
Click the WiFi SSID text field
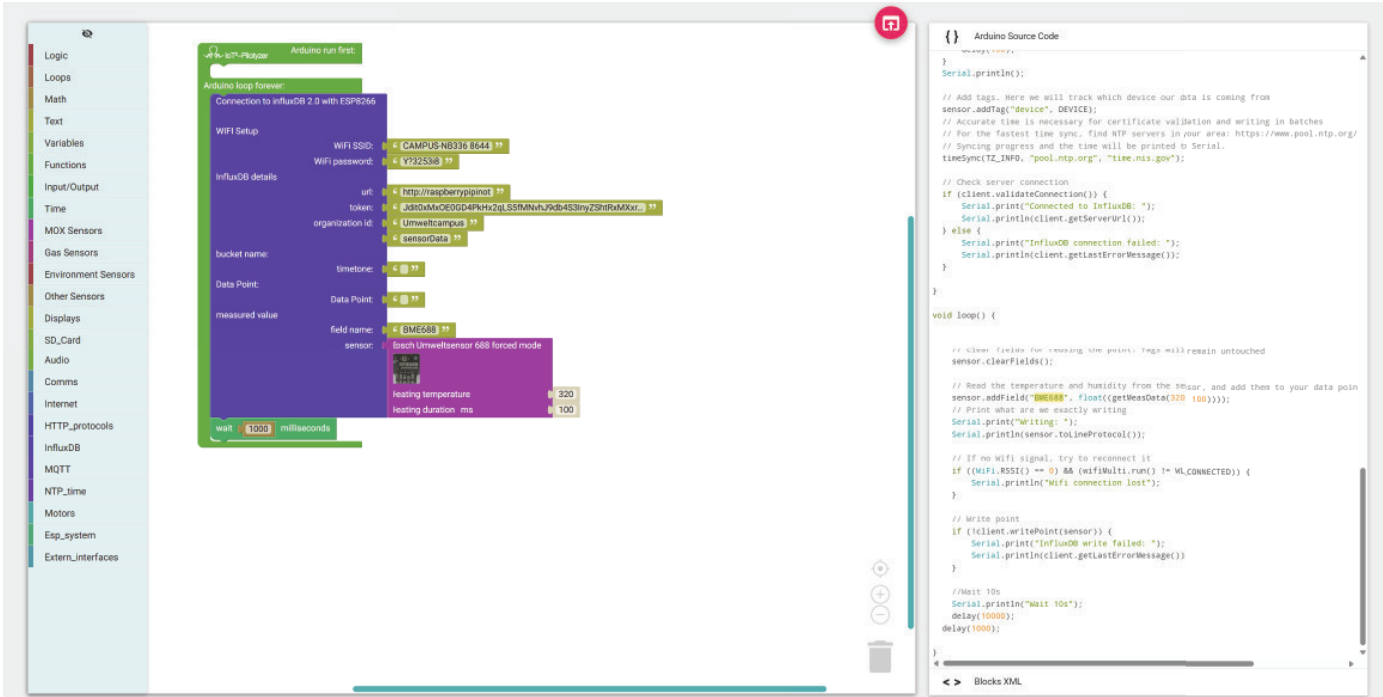pos(446,146)
